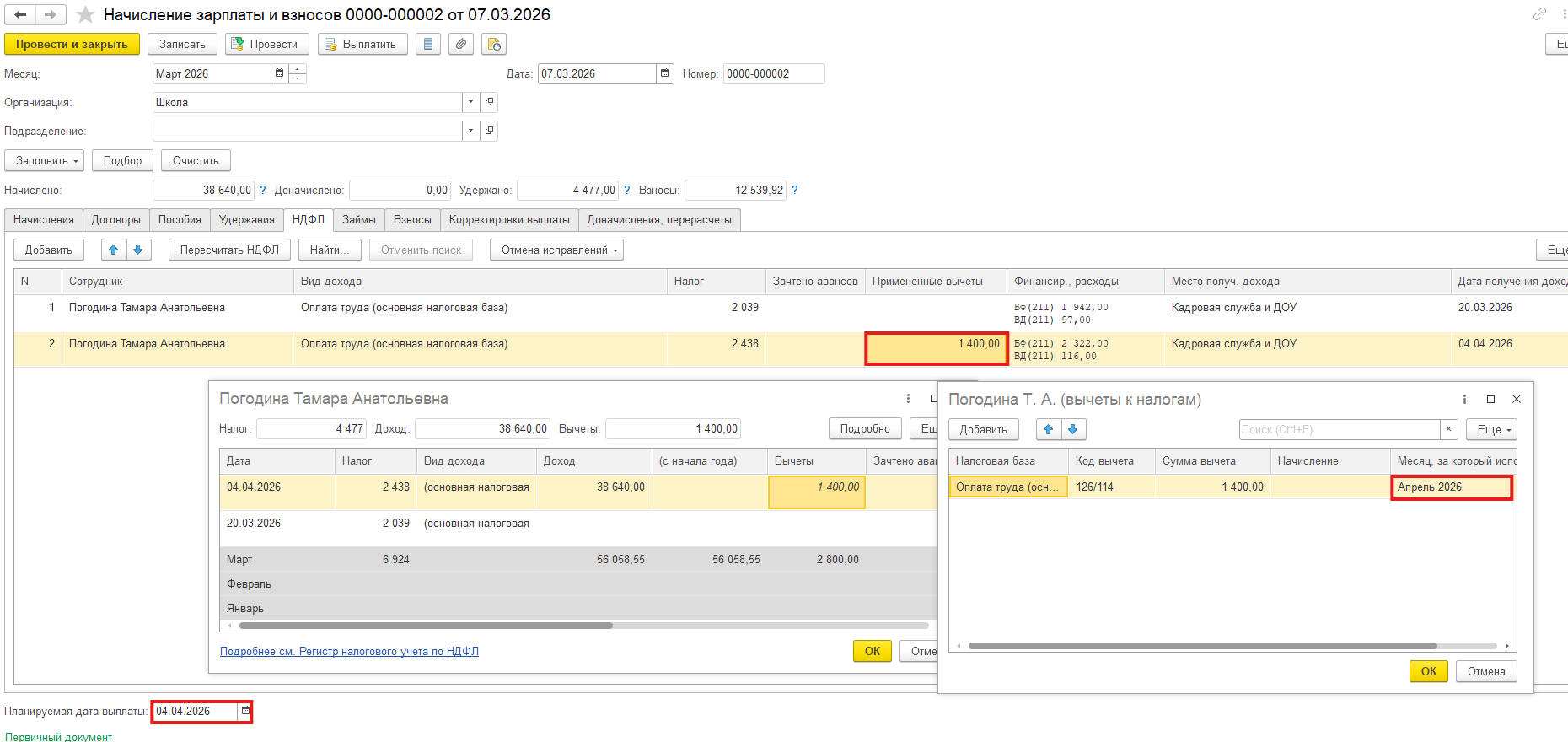The height and width of the screenshot is (742, 1568).
Task: Open the Заполнить dropdown menu
Action: pyautogui.click(x=45, y=160)
